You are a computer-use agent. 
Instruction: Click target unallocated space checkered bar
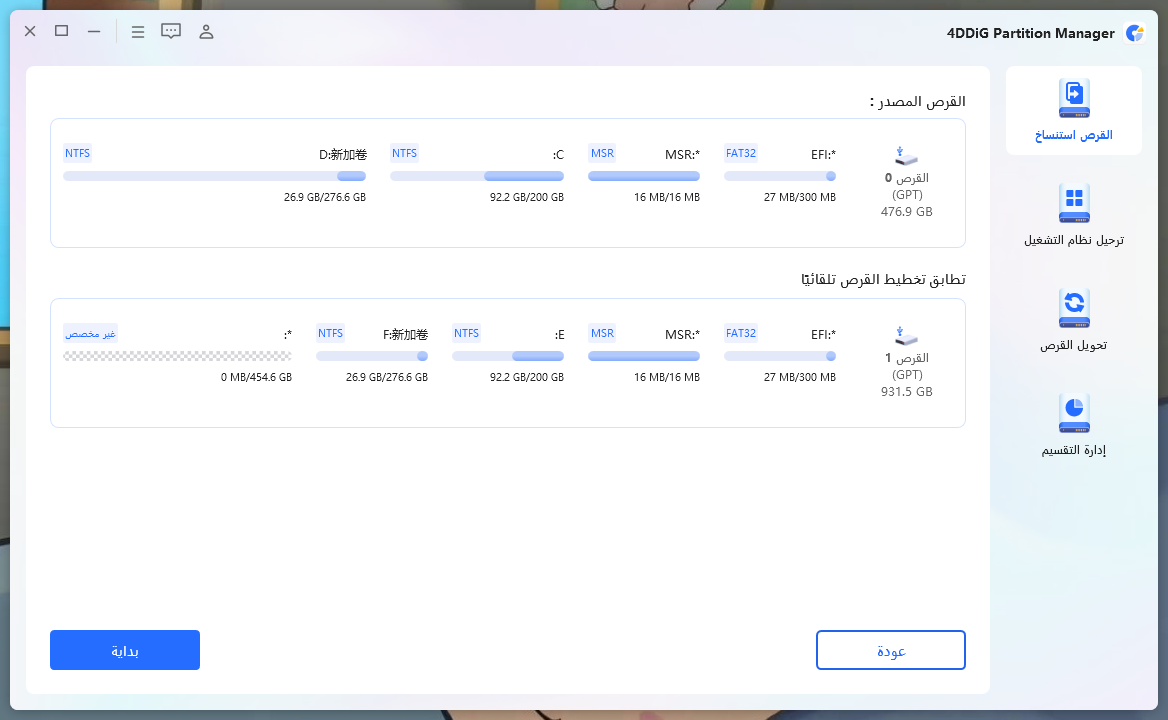pyautogui.click(x=177, y=357)
